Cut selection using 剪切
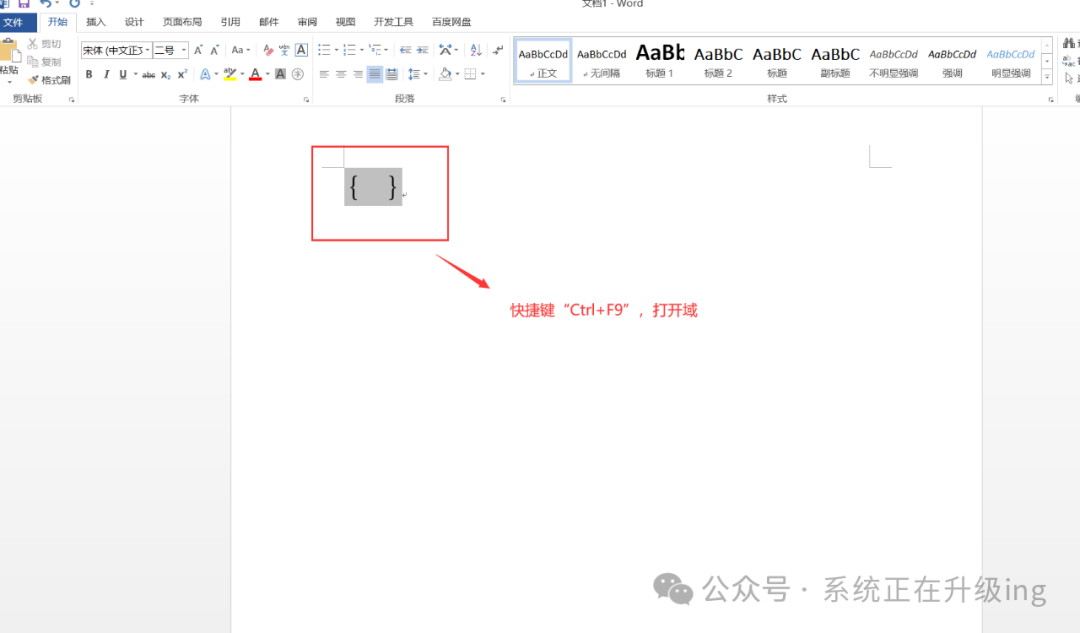This screenshot has width=1080, height=633. pos(45,43)
